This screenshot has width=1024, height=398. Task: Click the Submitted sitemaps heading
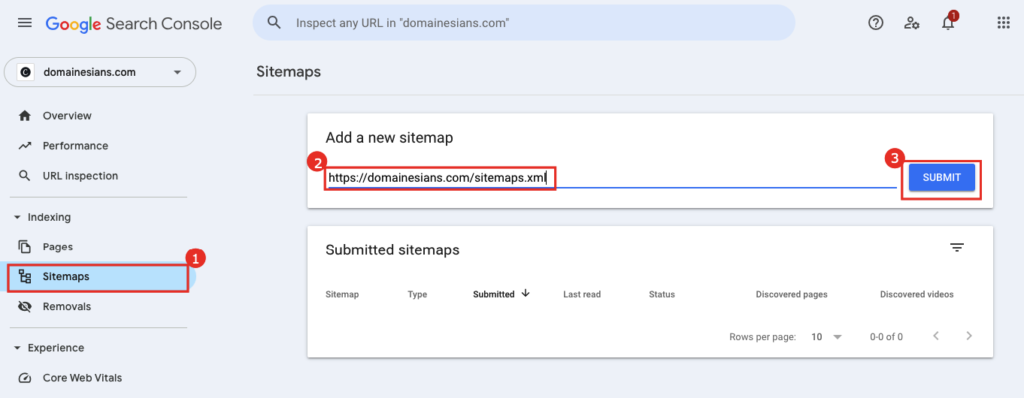392,250
